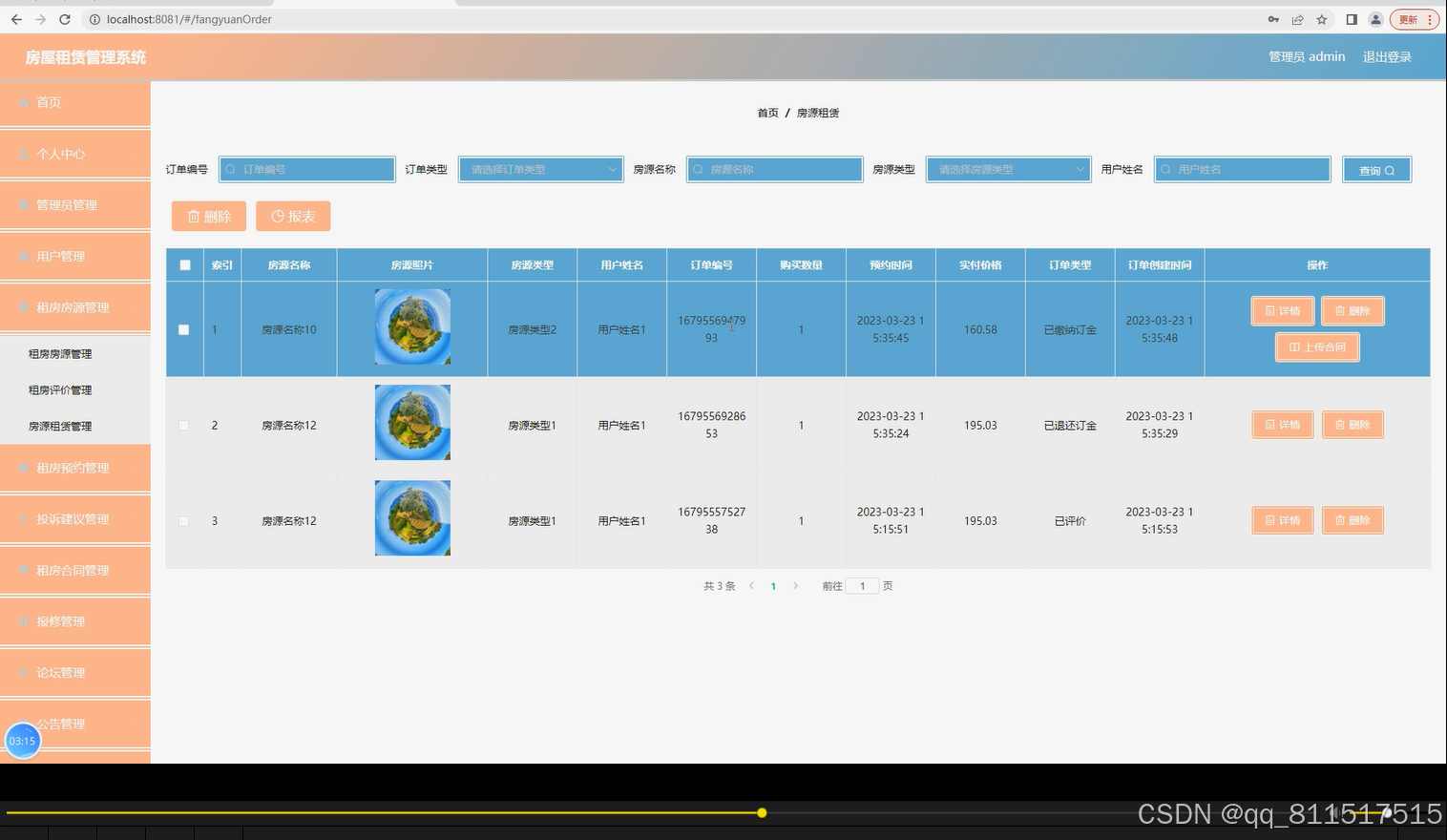Open 个人中心 in the sidebar

pyautogui.click(x=75, y=154)
